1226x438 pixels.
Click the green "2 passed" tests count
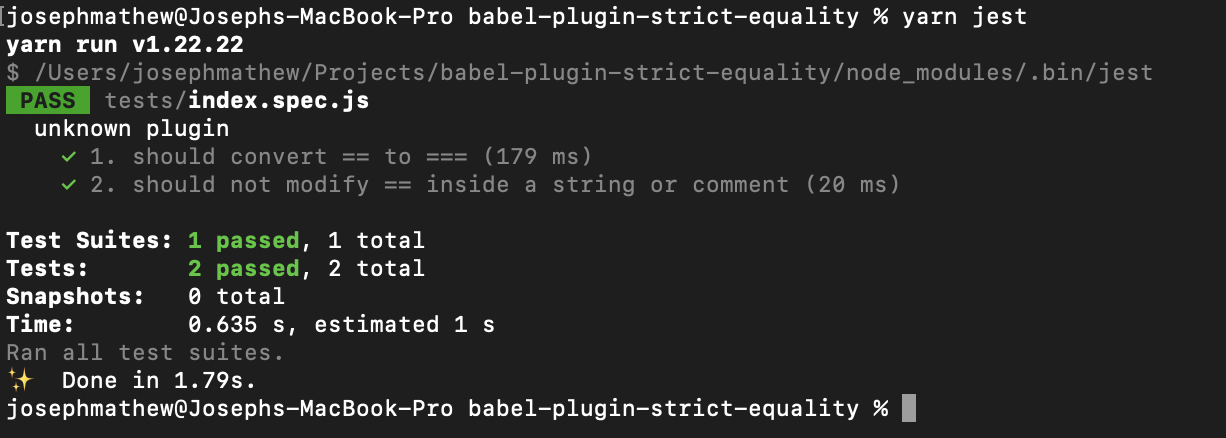pos(243,269)
